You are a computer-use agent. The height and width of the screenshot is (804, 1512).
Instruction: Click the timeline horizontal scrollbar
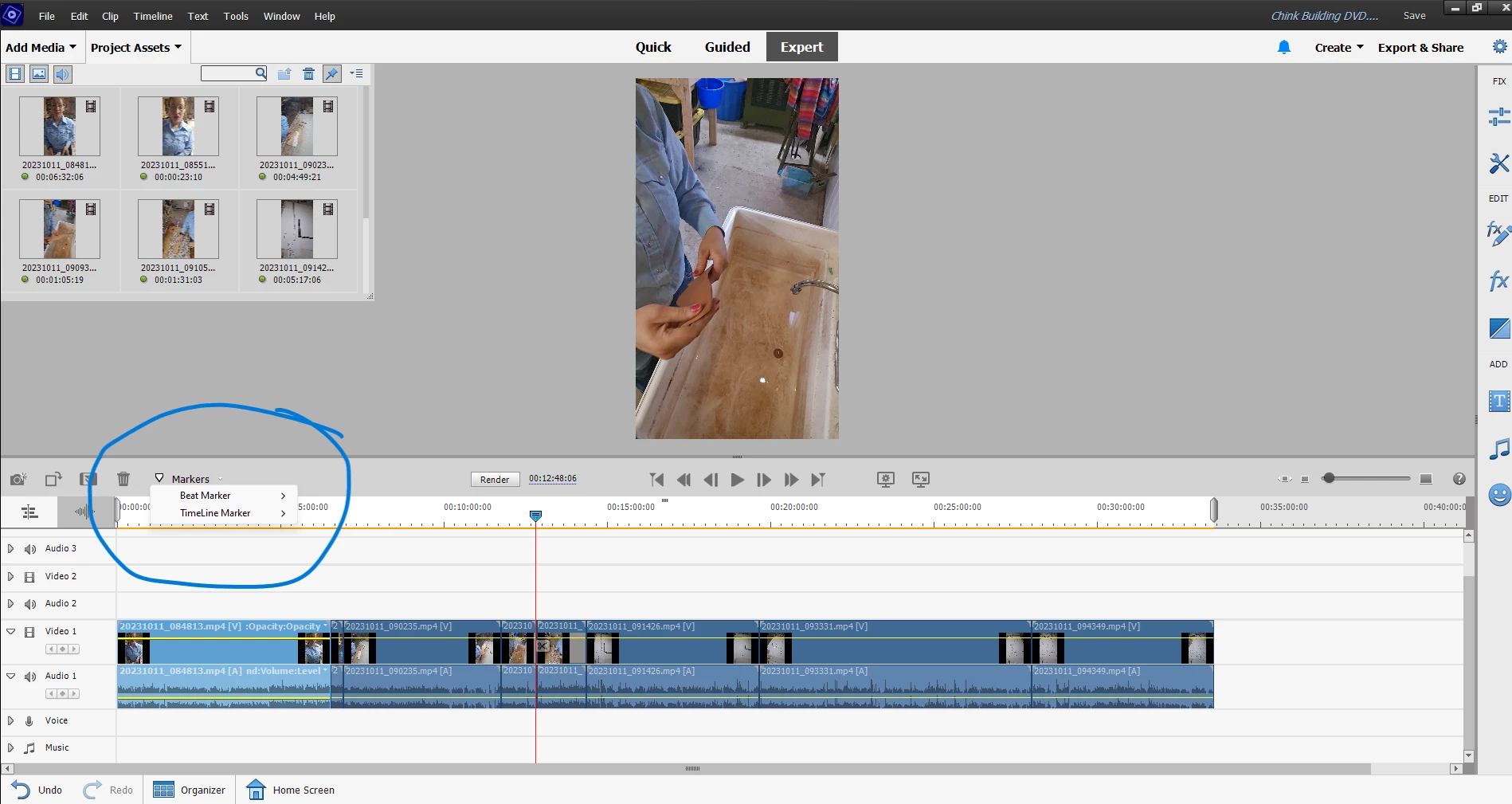pos(692,769)
